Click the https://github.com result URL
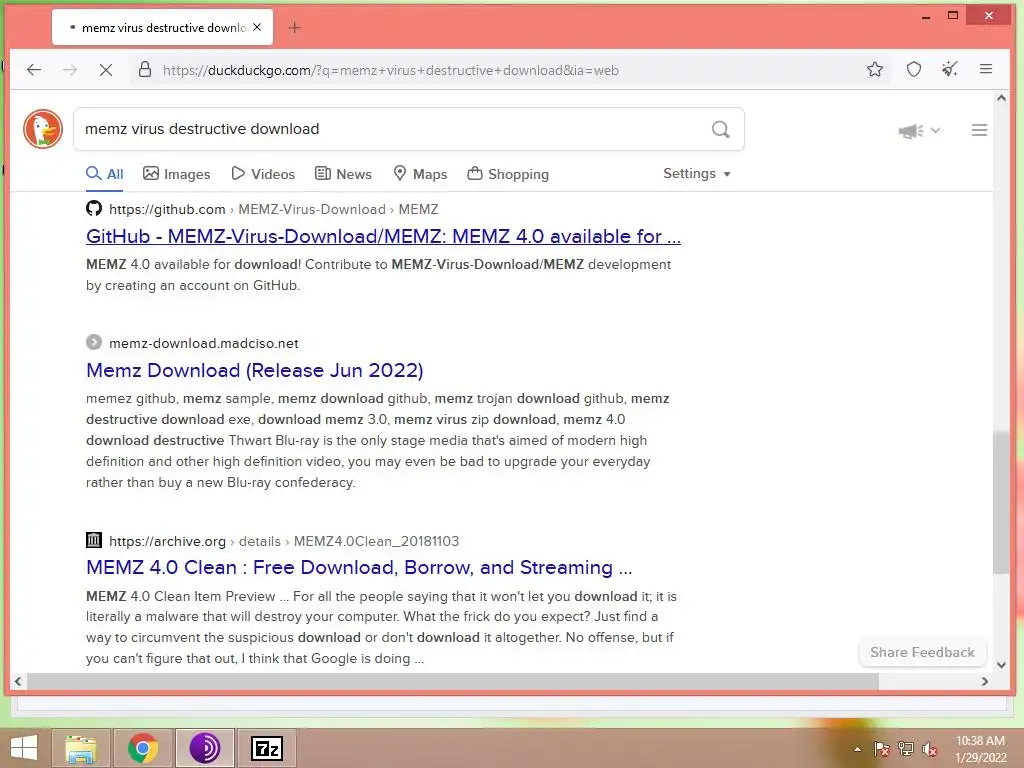Image resolution: width=1024 pixels, height=768 pixels. coord(167,209)
